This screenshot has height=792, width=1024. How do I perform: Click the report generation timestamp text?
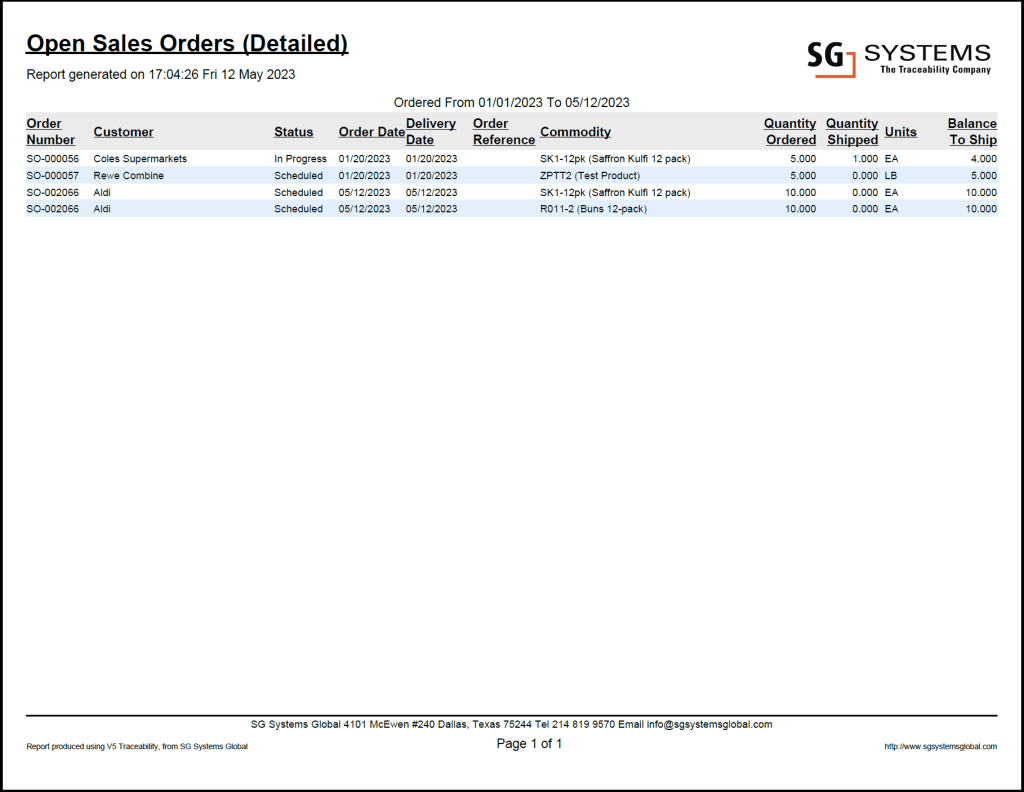(160, 74)
